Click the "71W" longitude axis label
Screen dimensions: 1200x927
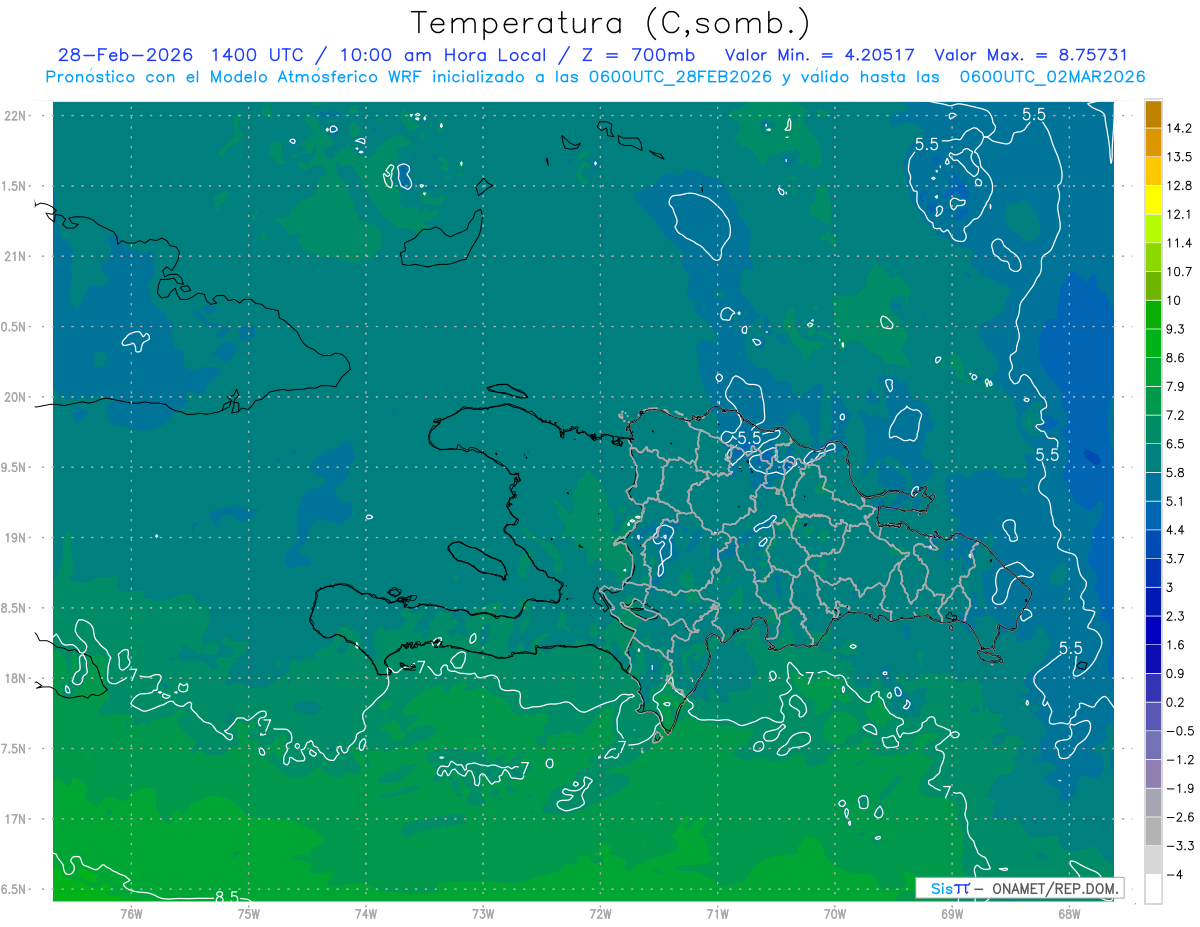coord(717,913)
